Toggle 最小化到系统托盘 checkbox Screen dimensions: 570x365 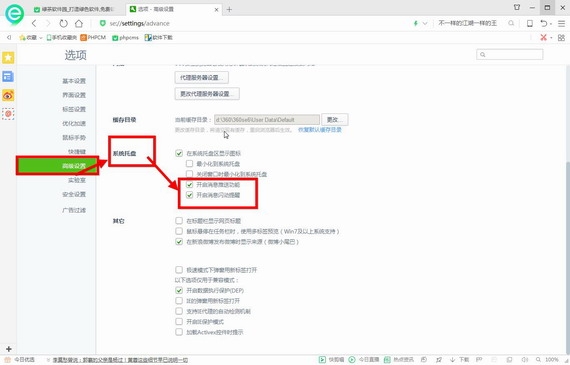point(189,164)
